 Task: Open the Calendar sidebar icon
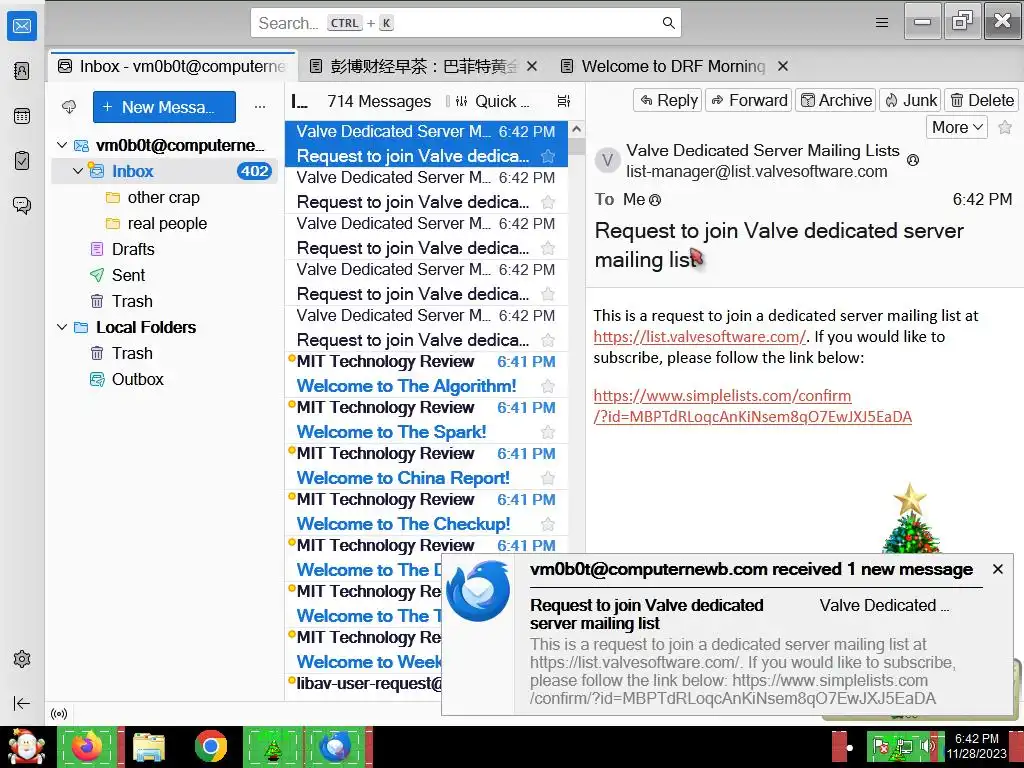tap(22, 116)
